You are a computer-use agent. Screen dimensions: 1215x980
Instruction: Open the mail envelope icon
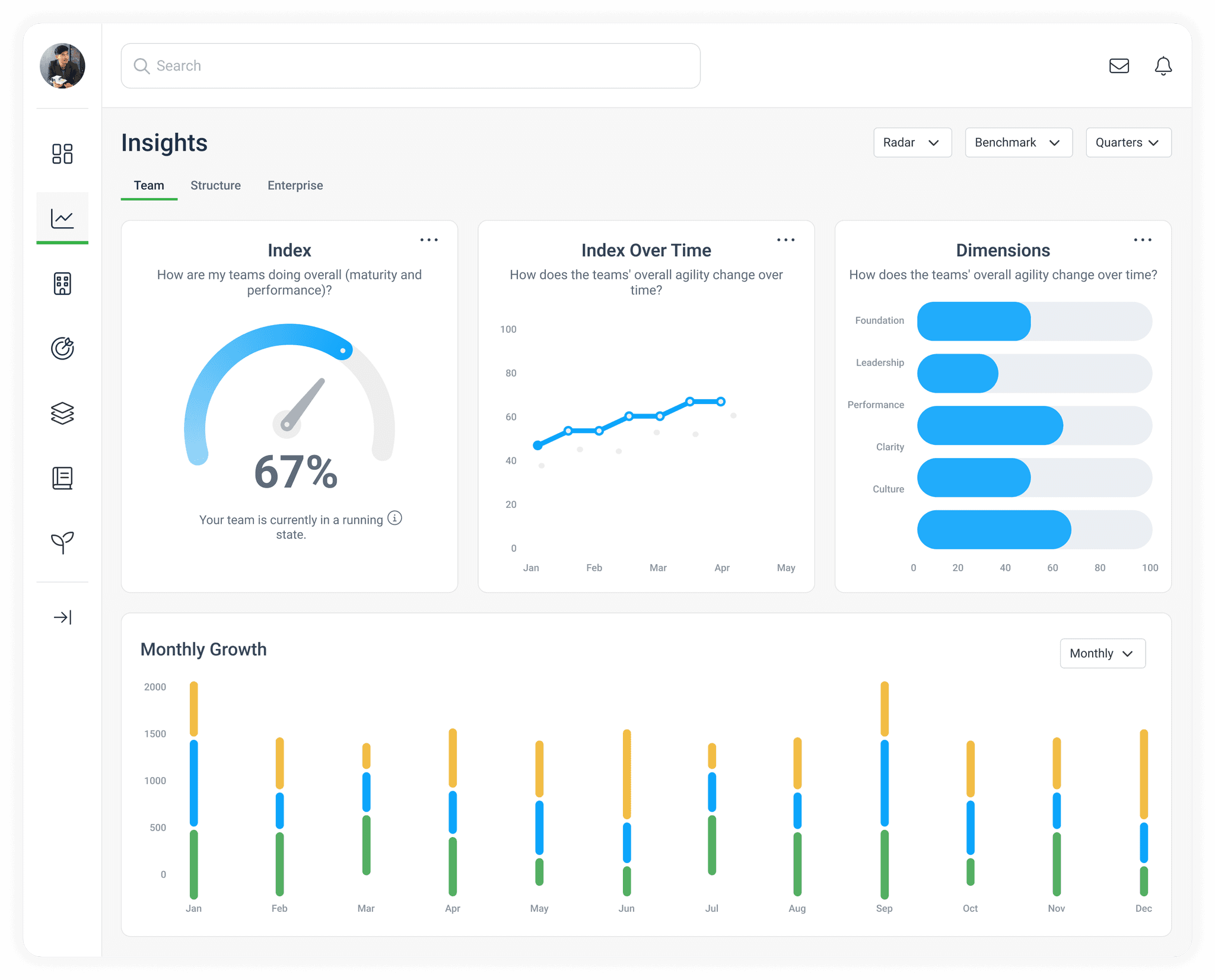[x=1119, y=66]
